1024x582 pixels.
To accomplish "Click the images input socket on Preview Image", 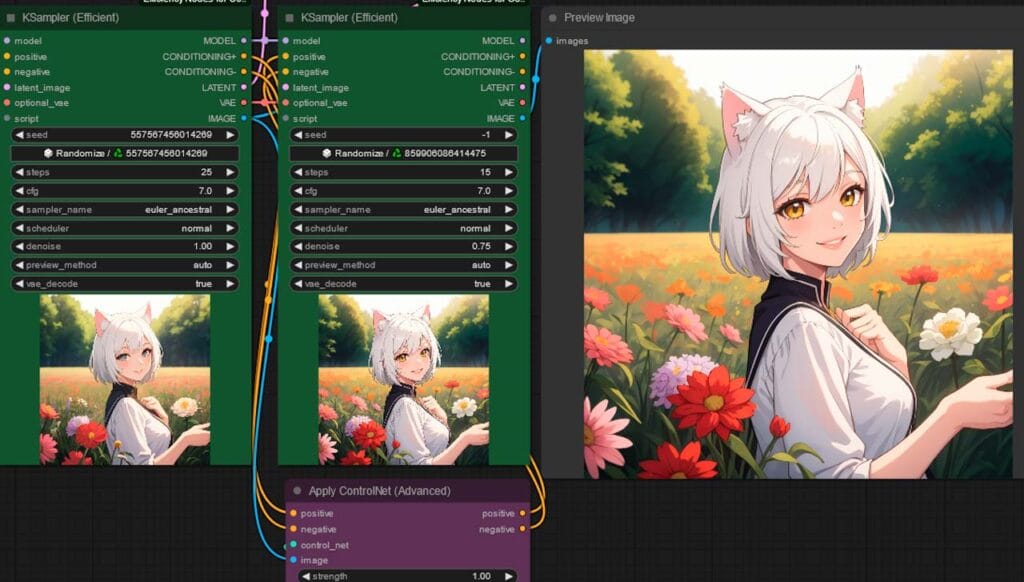I will click(x=548, y=41).
